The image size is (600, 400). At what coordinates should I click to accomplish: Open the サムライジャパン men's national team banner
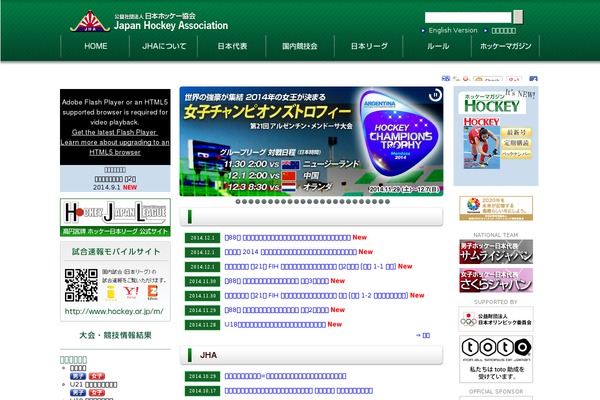pos(496,252)
